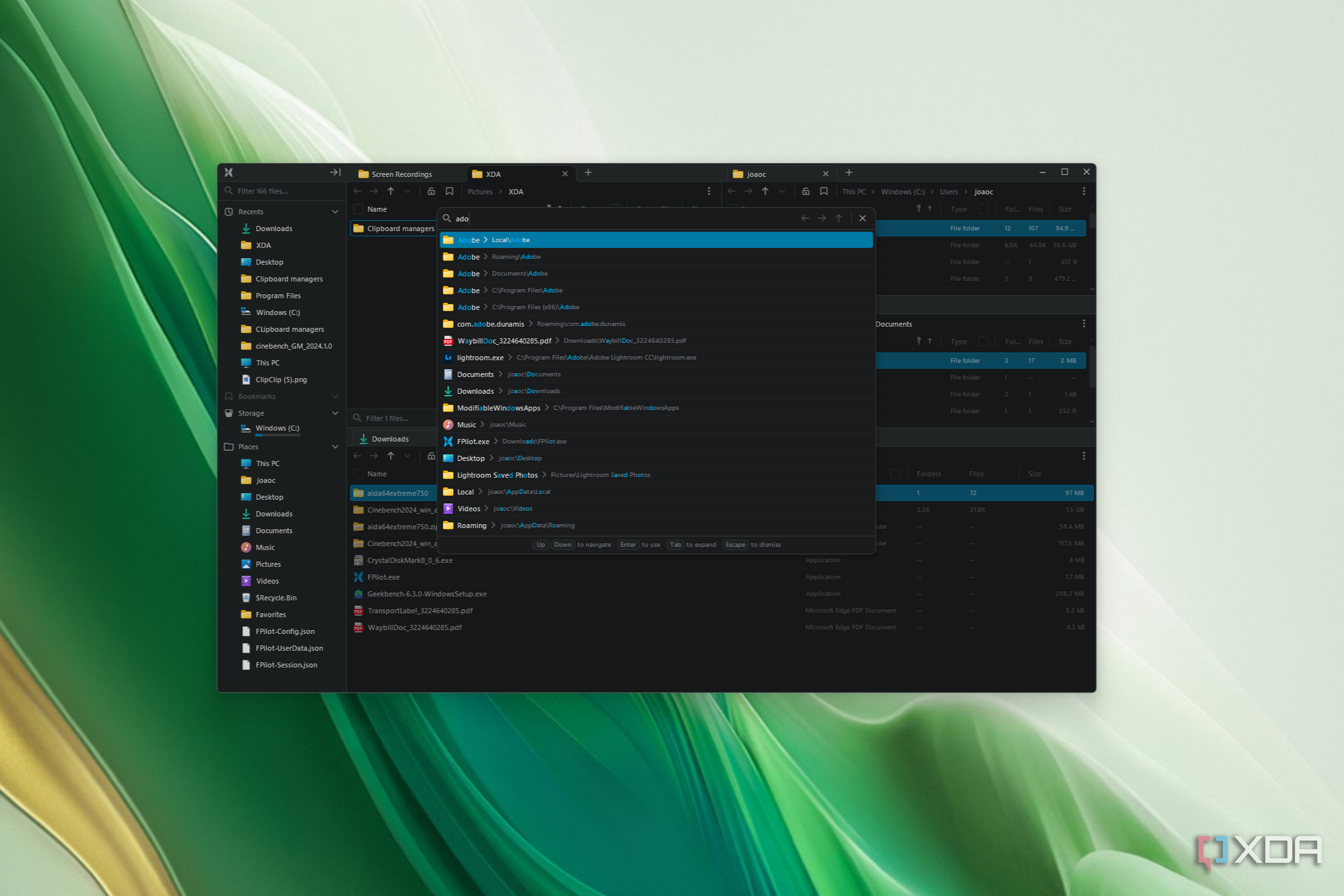Collapse the Storage section in the sidebar
This screenshot has width=1344, height=896.
pos(335,412)
